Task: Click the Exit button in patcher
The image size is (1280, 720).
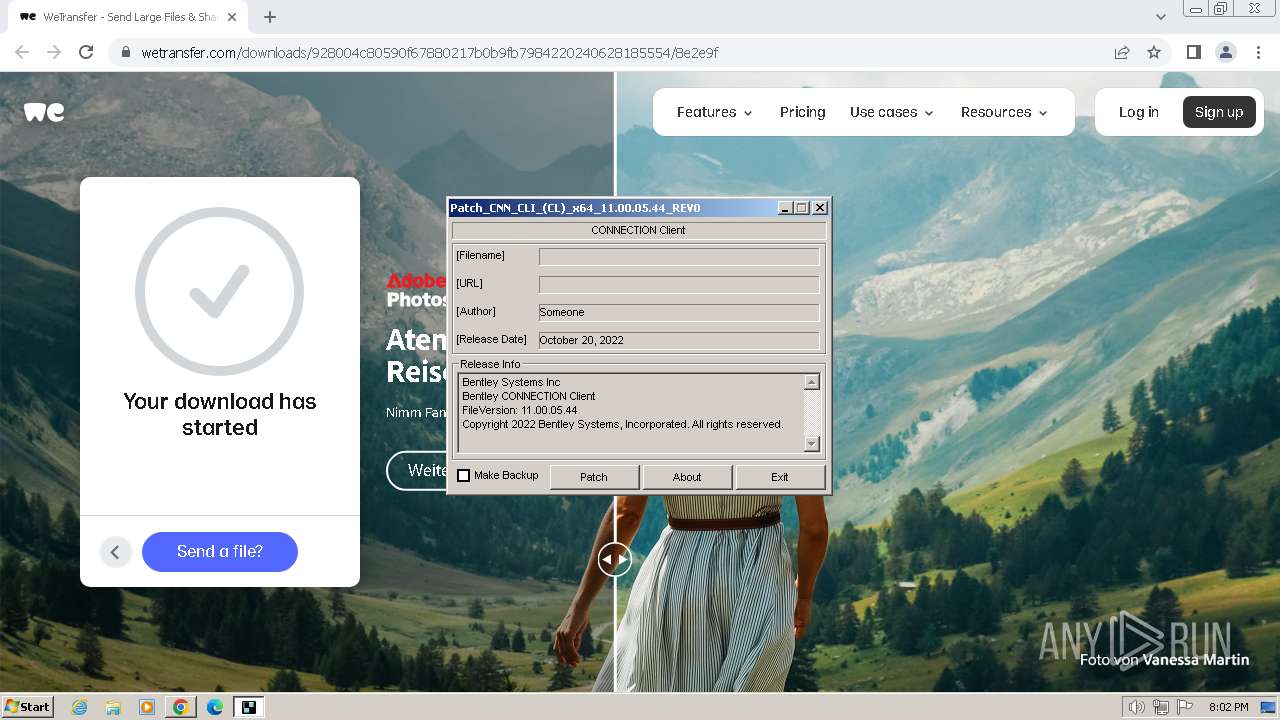Action: pyautogui.click(x=780, y=477)
